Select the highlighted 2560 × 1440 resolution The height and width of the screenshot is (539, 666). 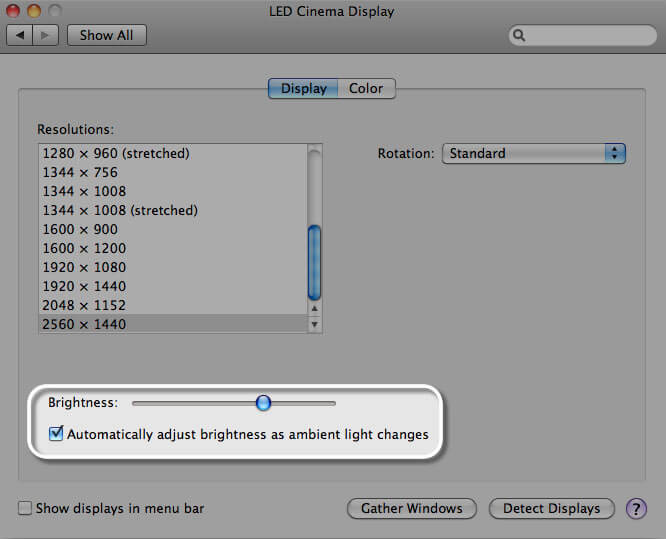[x=172, y=324]
